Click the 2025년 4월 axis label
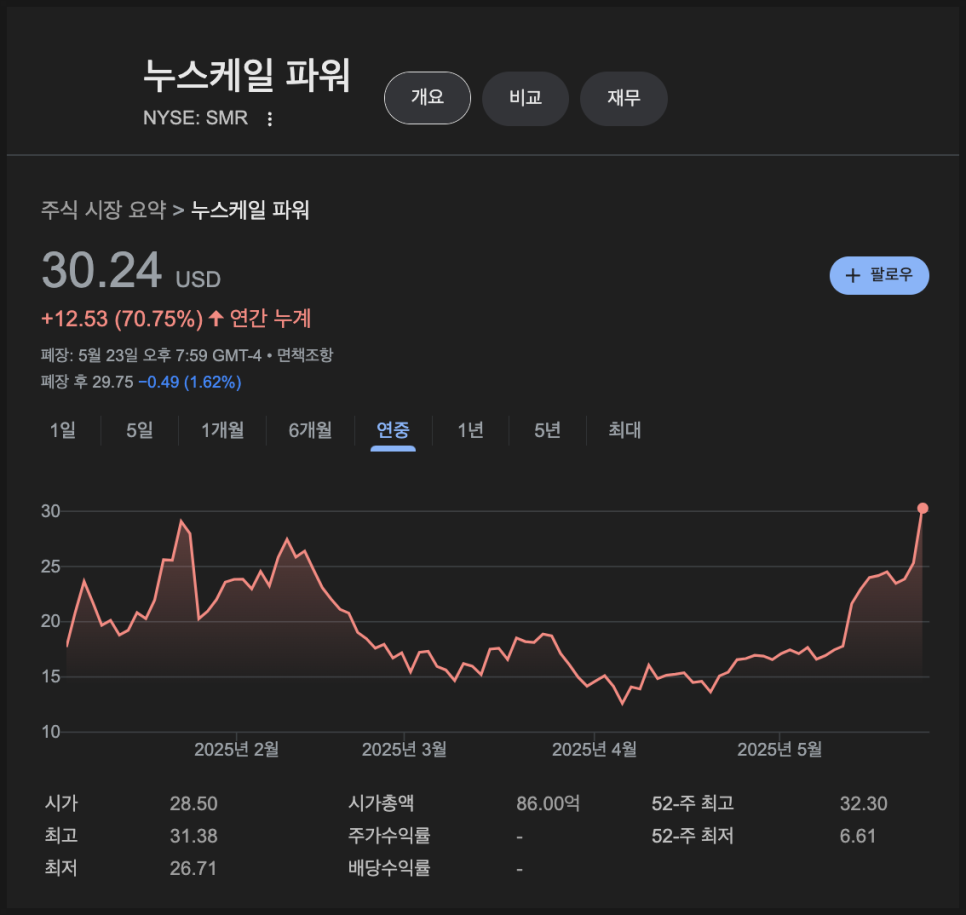Screen dimensions: 966x915 point(594,749)
